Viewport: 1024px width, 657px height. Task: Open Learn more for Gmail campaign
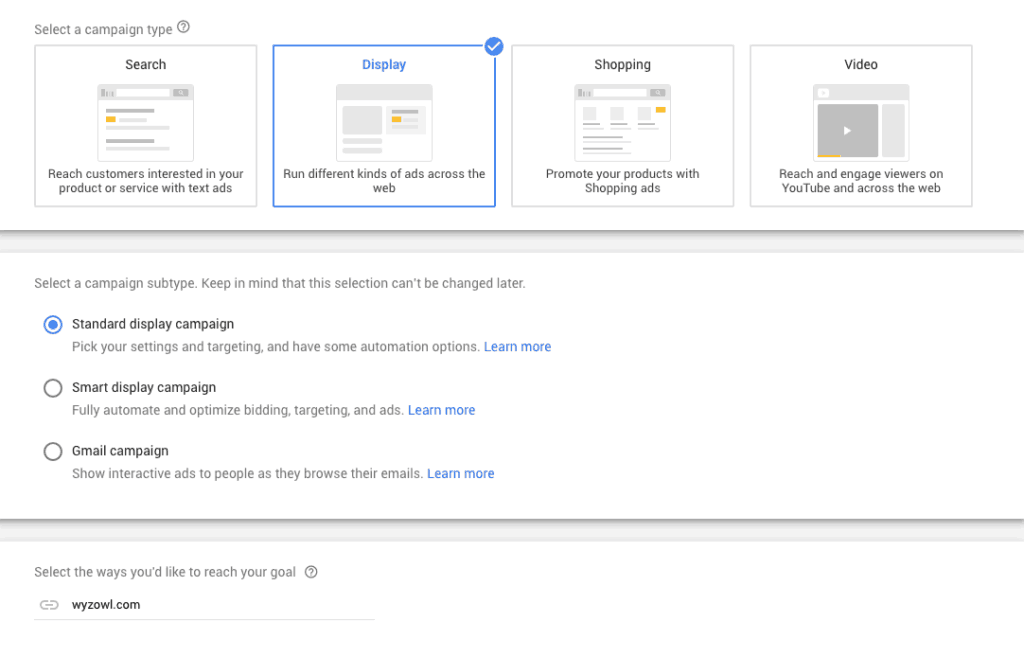pos(460,473)
